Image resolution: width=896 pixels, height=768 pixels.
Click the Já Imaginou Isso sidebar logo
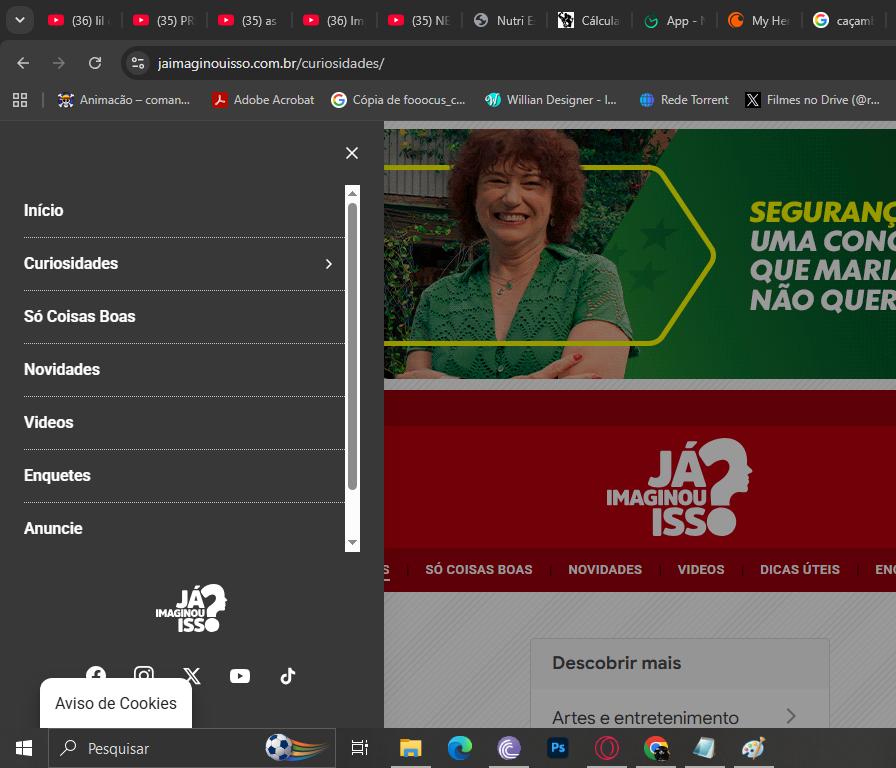[x=191, y=608]
